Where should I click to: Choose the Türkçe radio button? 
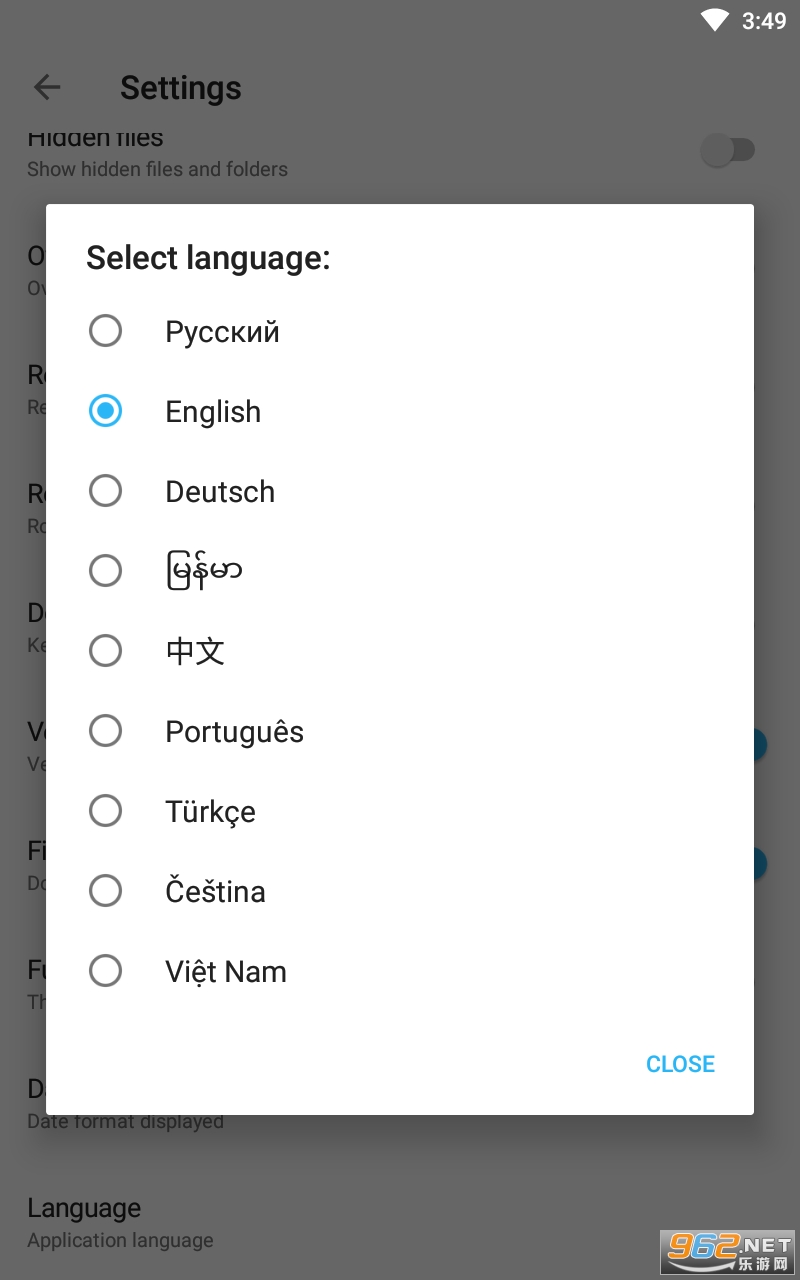(105, 811)
